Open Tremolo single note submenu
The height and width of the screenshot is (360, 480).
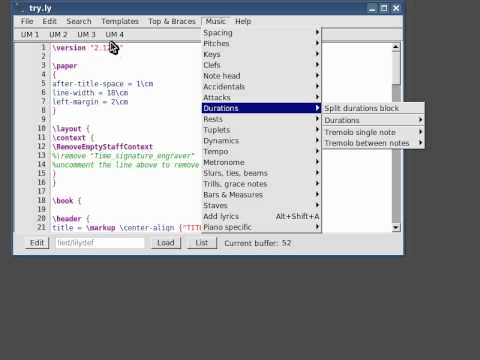tap(373, 132)
